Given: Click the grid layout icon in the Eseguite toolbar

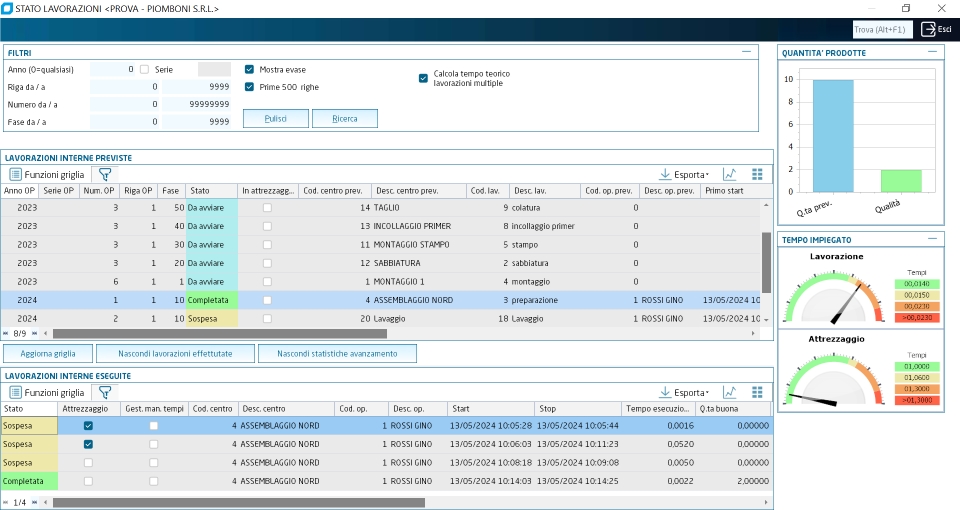Looking at the screenshot, I should point(757,392).
